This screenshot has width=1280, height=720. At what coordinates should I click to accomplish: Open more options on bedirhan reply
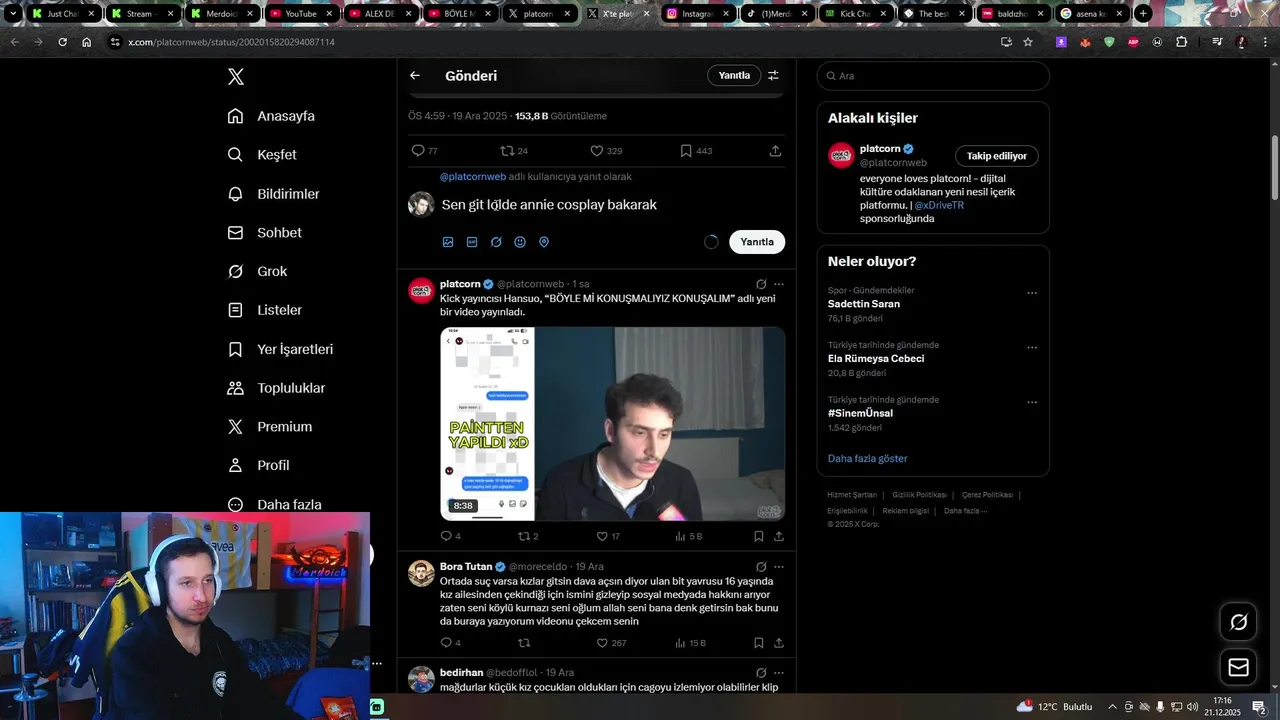[779, 673]
